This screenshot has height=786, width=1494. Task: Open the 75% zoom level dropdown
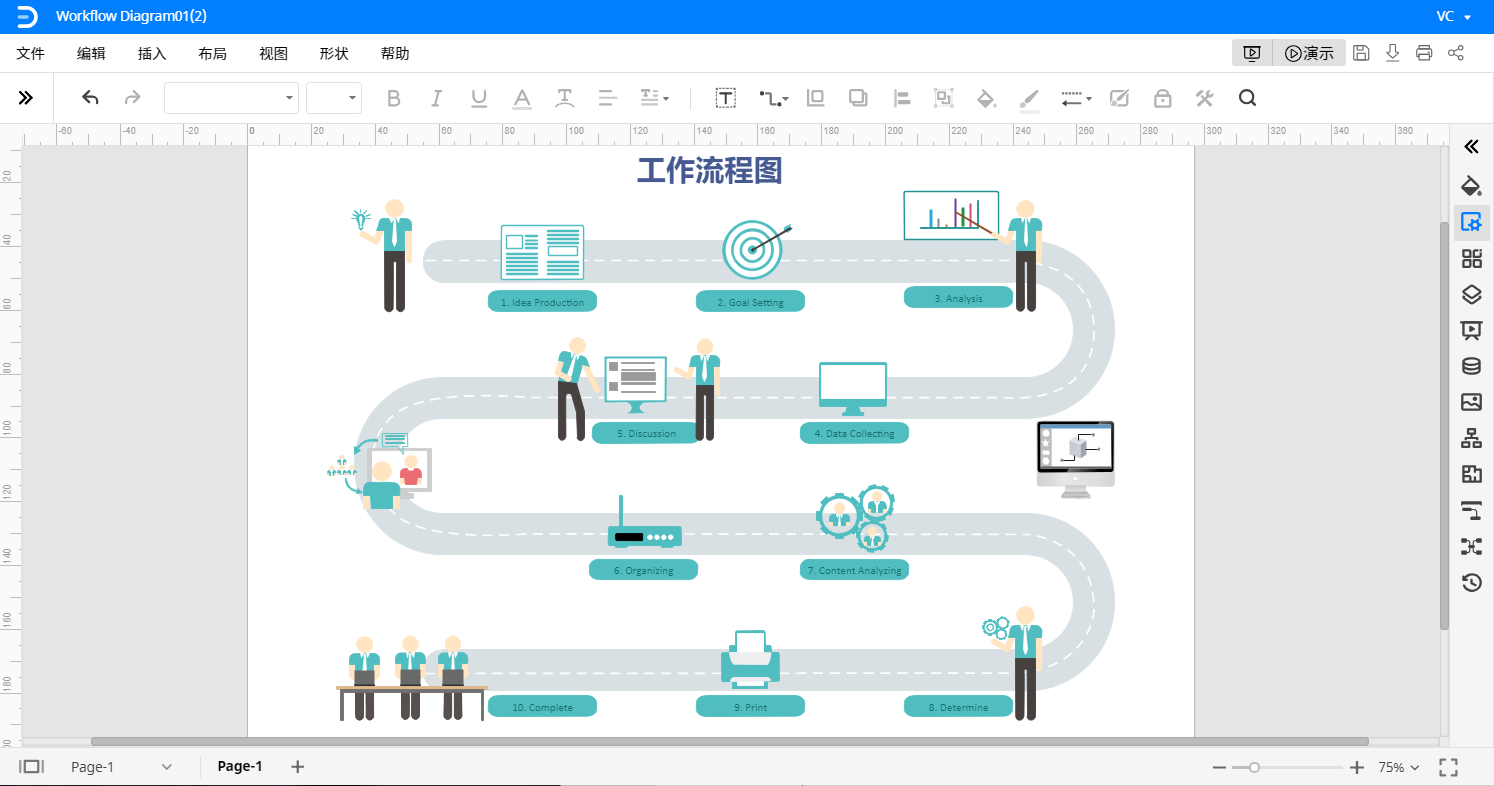(x=1399, y=767)
